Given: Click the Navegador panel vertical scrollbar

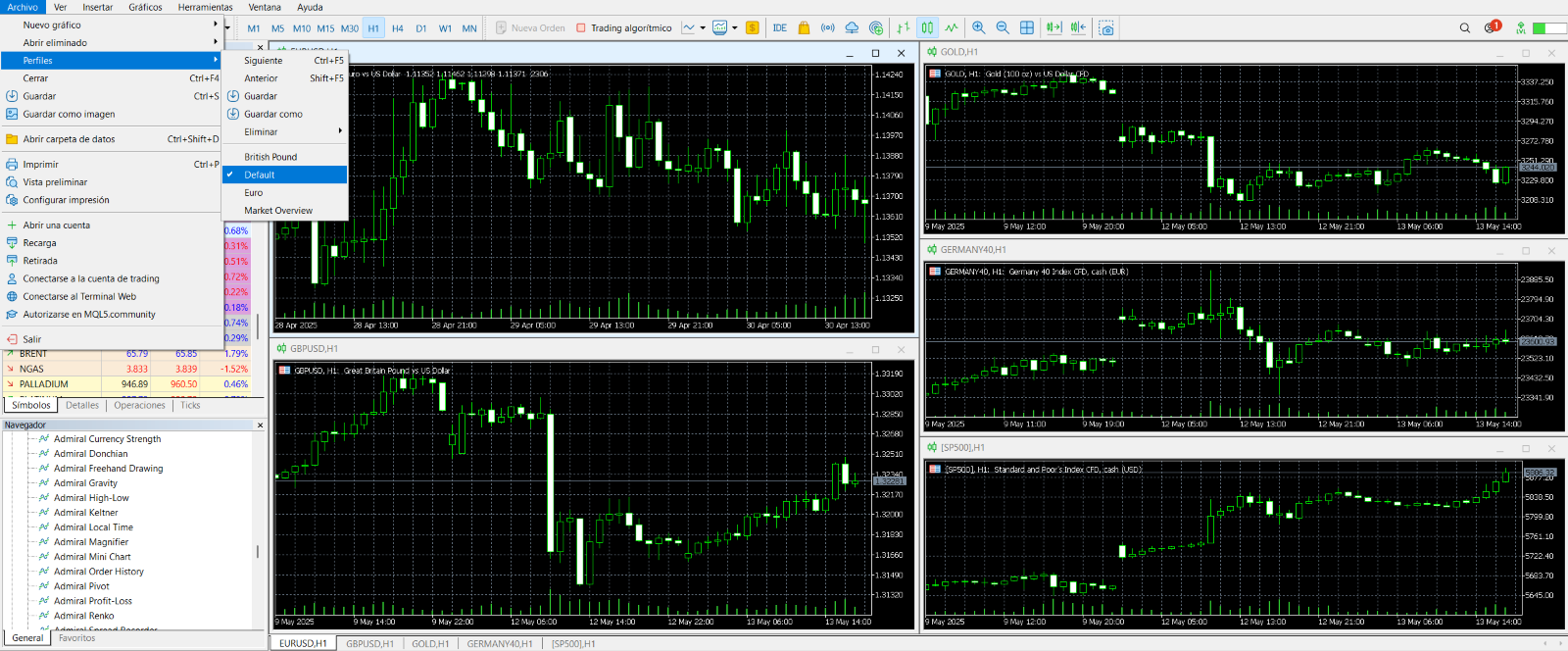Looking at the screenshot, I should 258,552.
